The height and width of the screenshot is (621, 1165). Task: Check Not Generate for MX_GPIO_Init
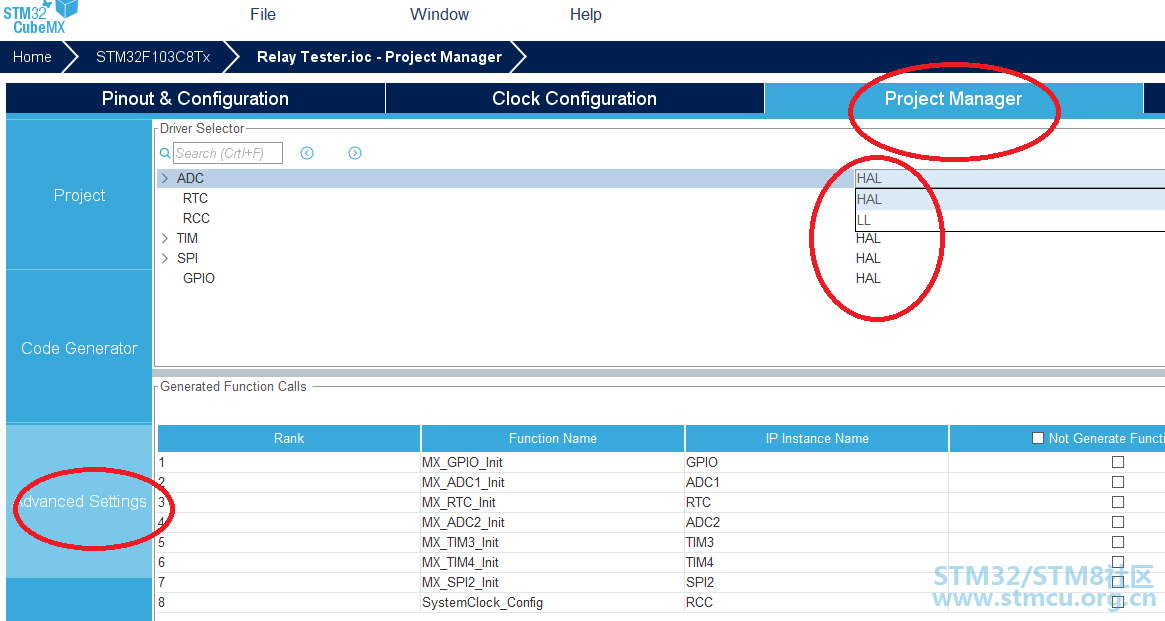coord(1117,462)
